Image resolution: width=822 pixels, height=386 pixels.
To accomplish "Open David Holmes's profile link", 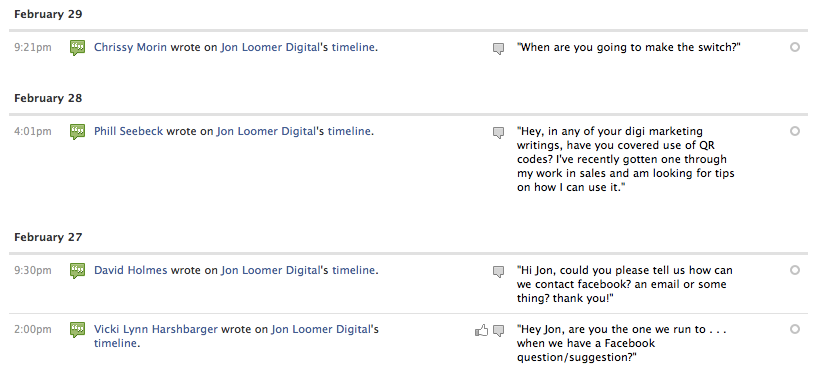I will (131, 270).
